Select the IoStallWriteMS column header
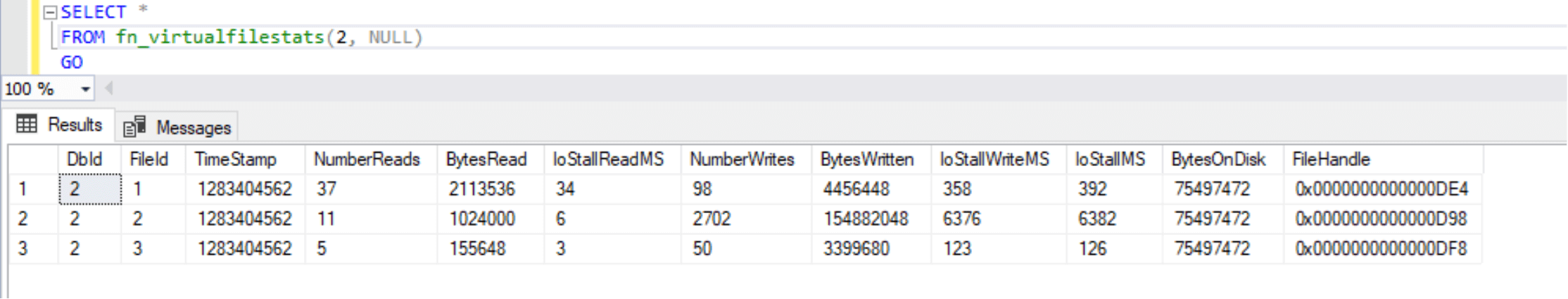 coord(994,160)
